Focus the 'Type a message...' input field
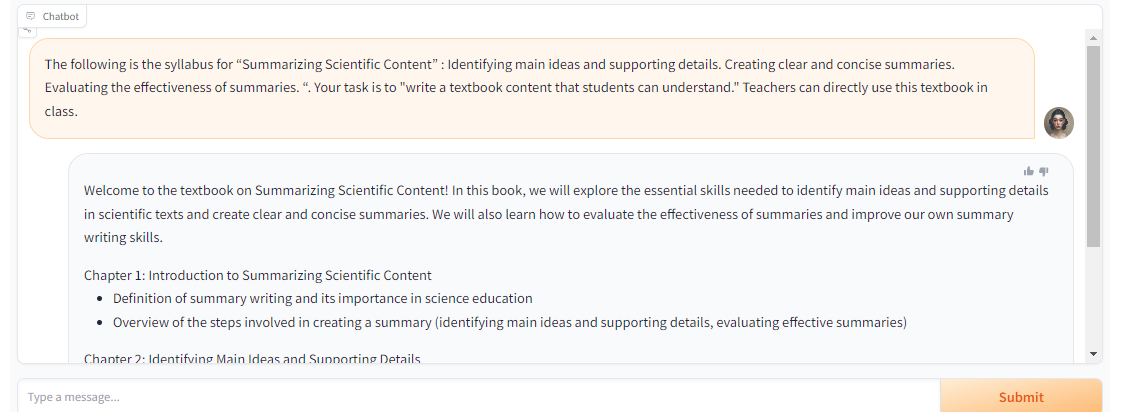This screenshot has height=412, width=1121. (x=479, y=397)
